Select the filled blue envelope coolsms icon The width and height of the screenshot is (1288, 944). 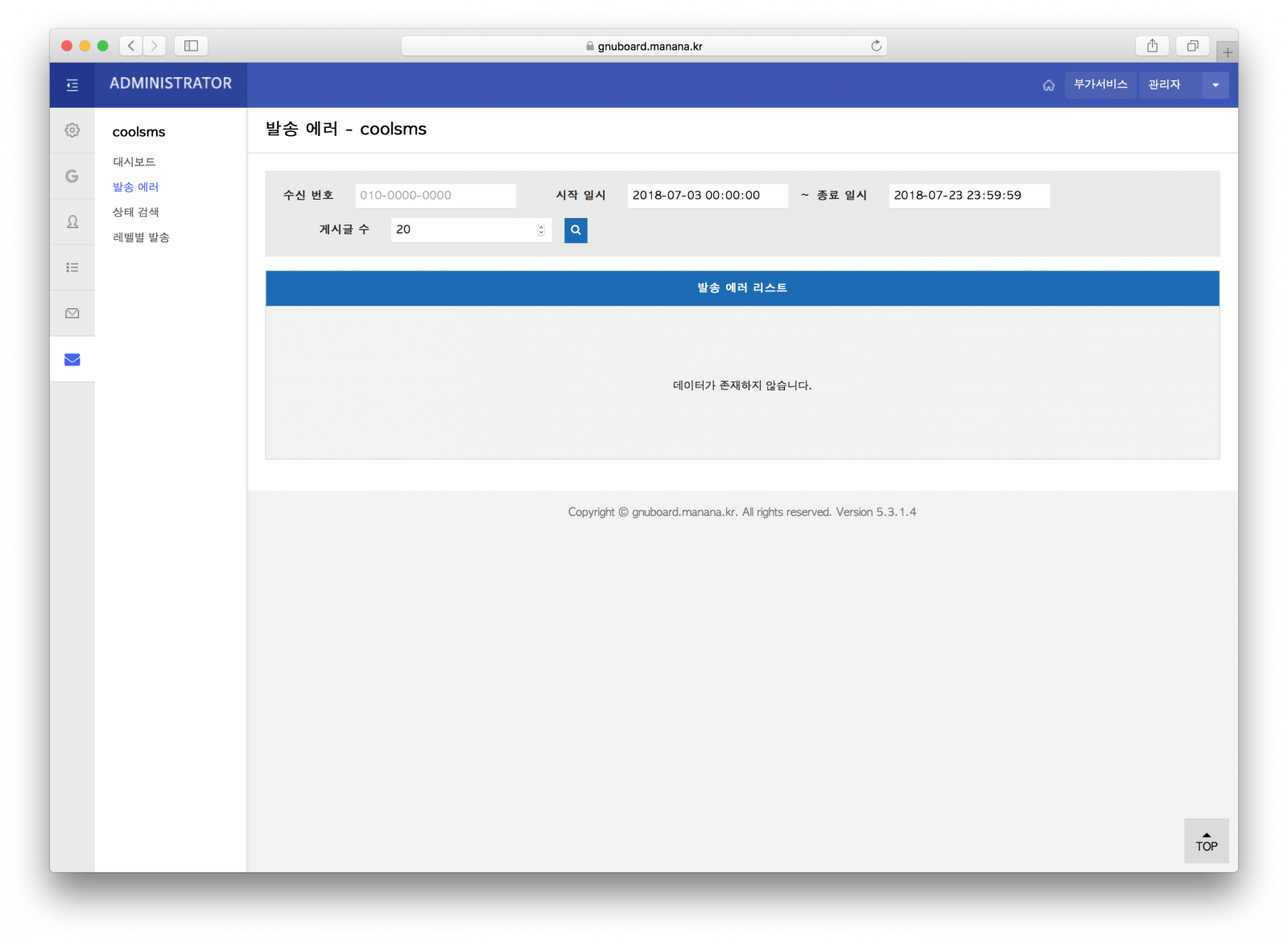click(72, 359)
